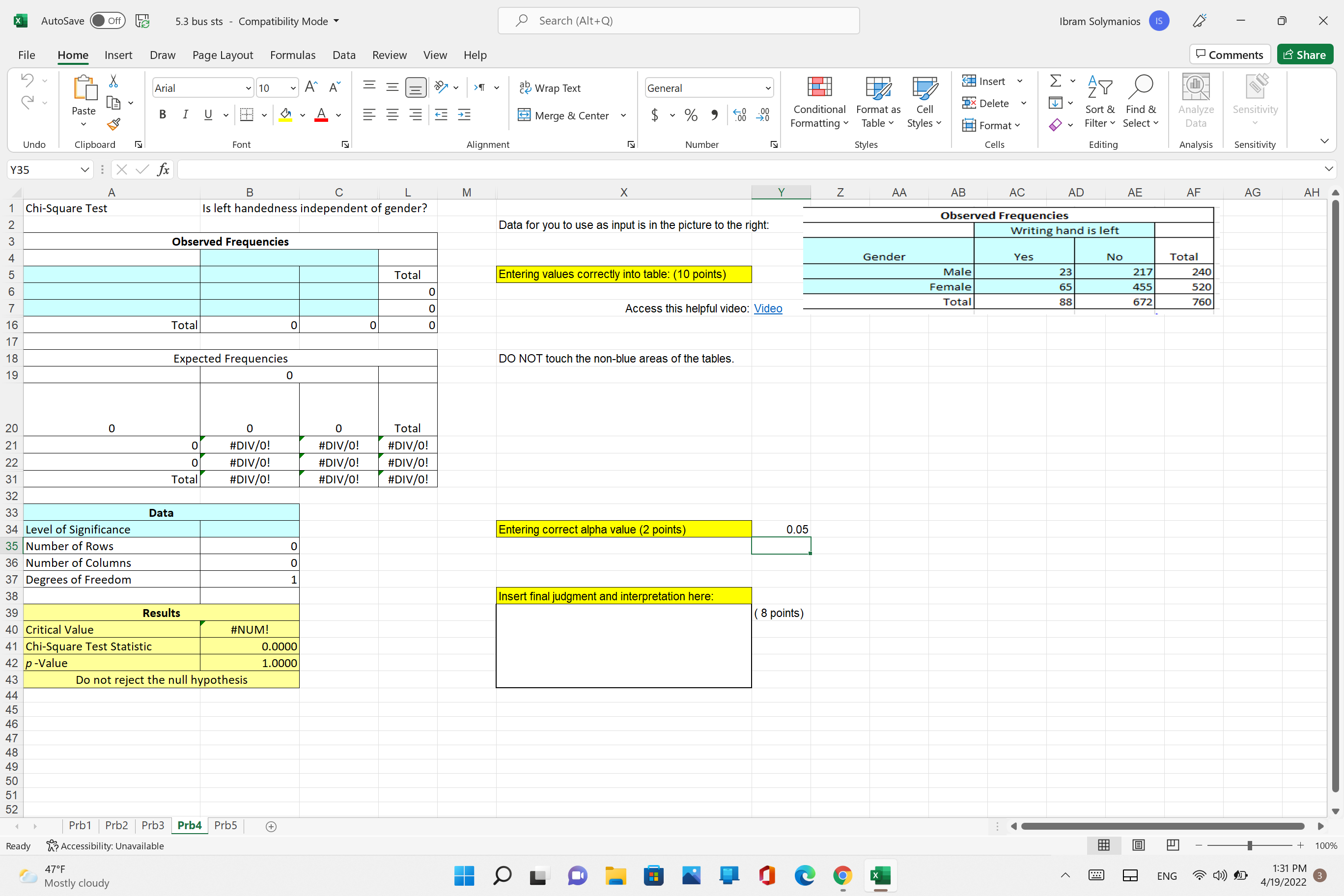Open Conditional Formatting options
This screenshot has height=896, width=1344.
(x=819, y=102)
